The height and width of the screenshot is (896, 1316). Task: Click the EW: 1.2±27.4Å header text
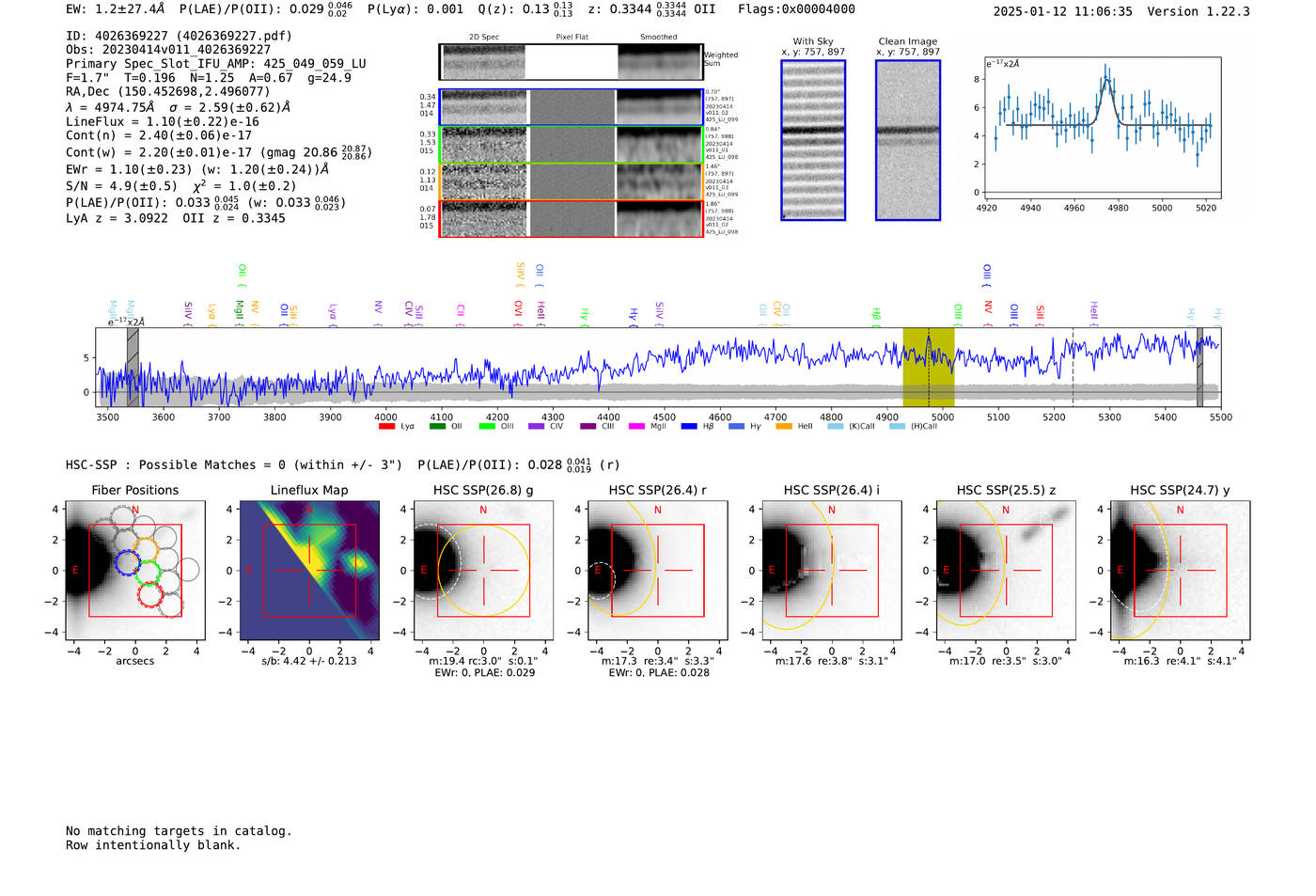115,9
